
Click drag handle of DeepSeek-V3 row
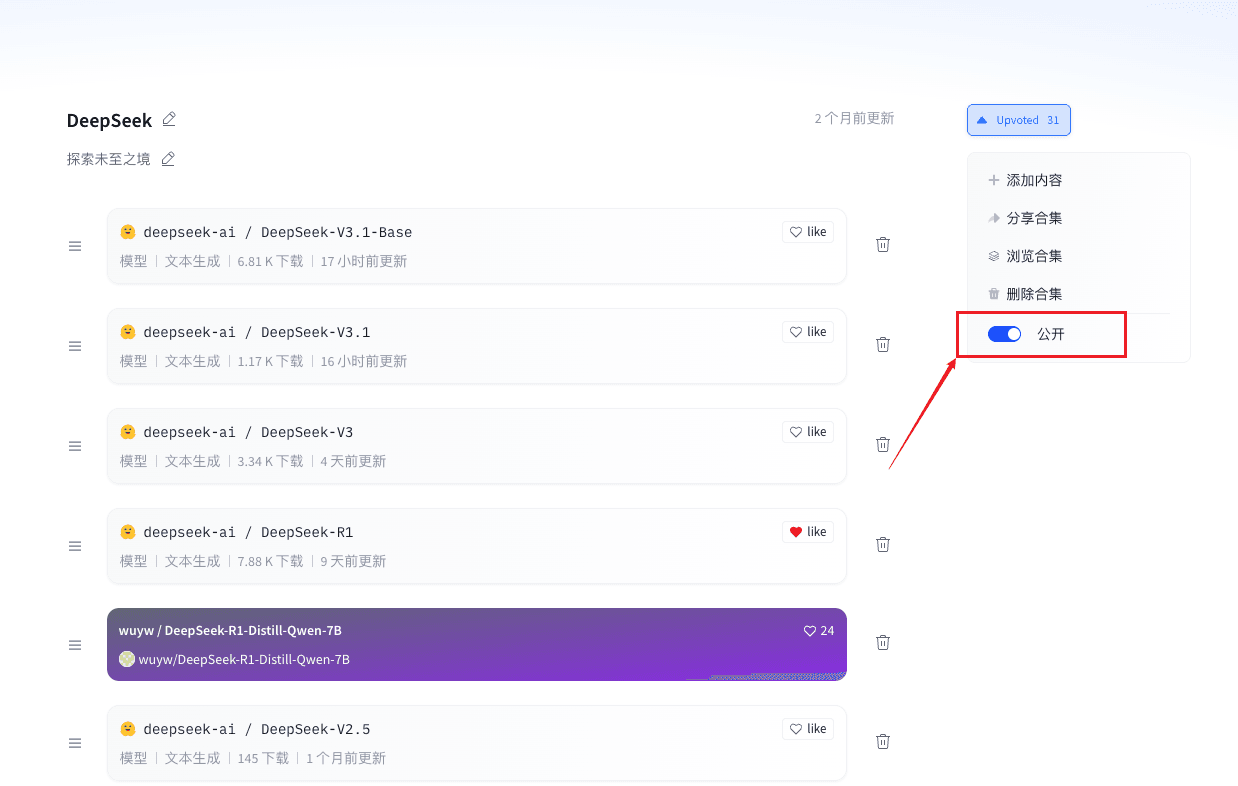click(75, 446)
